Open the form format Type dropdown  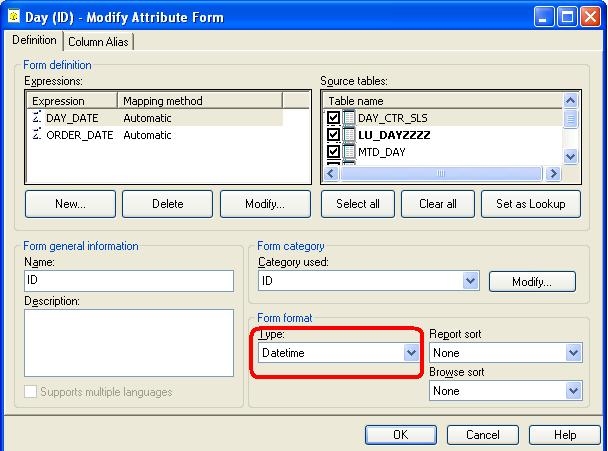(x=411, y=353)
